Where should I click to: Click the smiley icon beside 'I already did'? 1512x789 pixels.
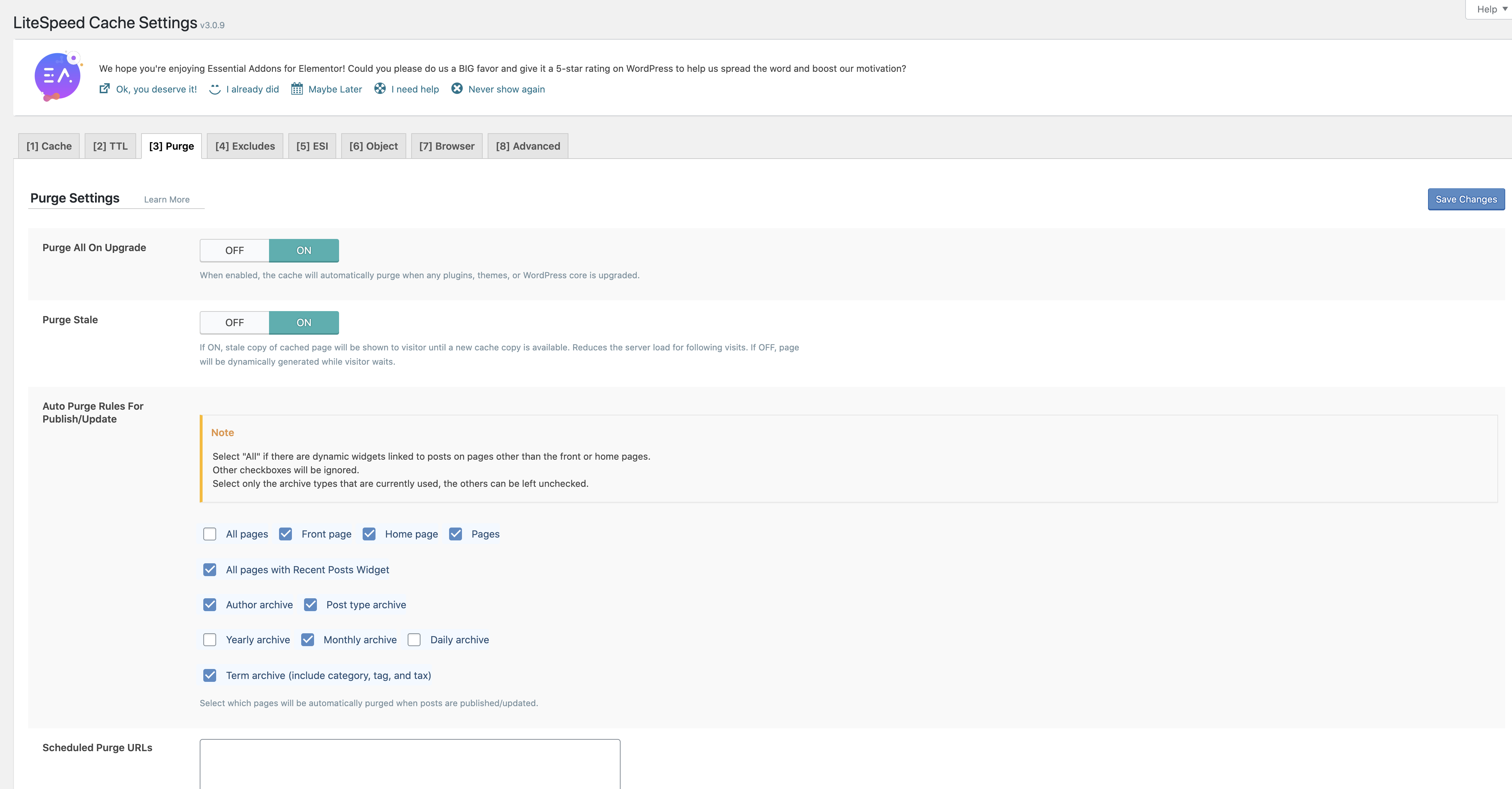point(215,89)
